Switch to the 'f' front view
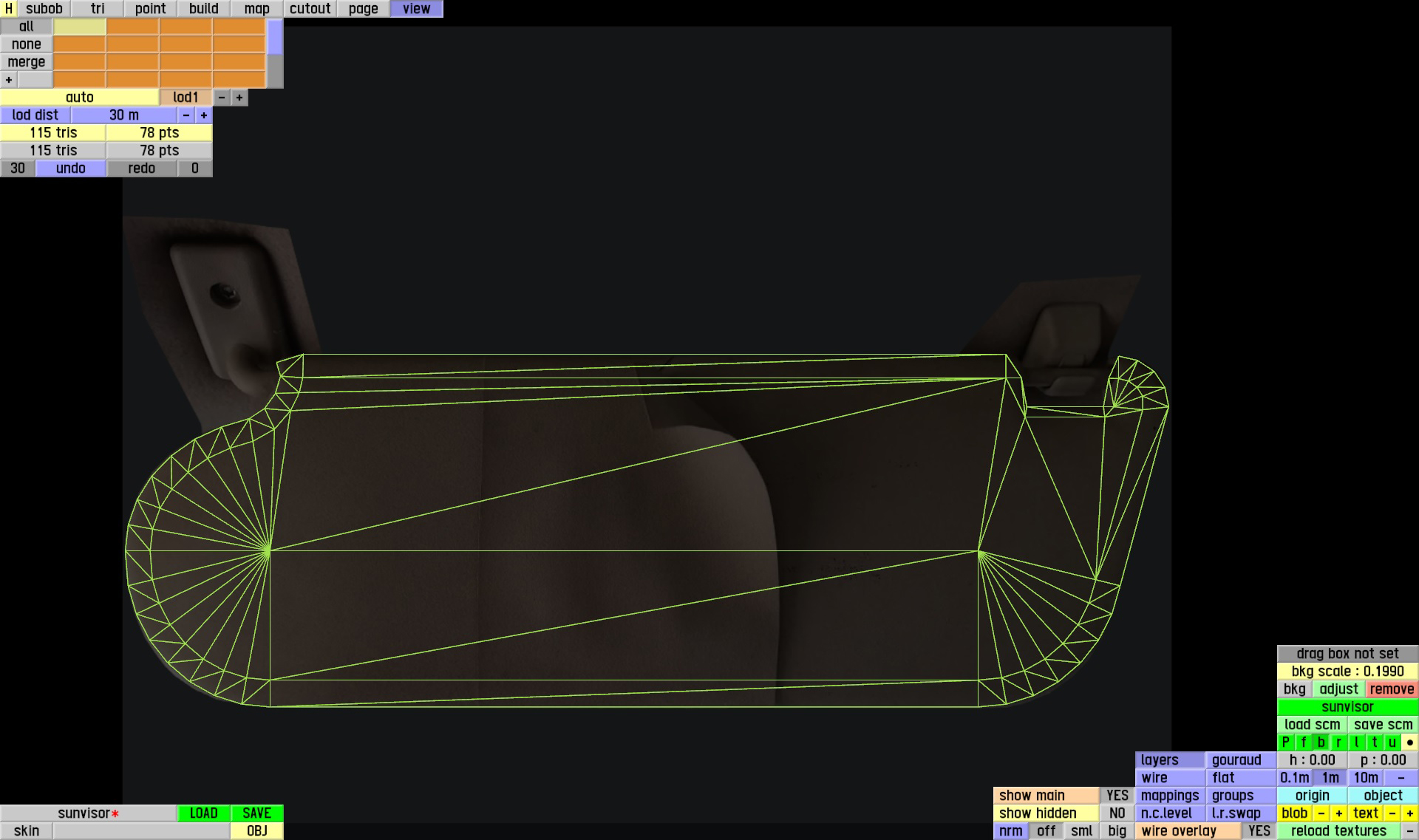This screenshot has height=840, width=1419. tap(1304, 742)
